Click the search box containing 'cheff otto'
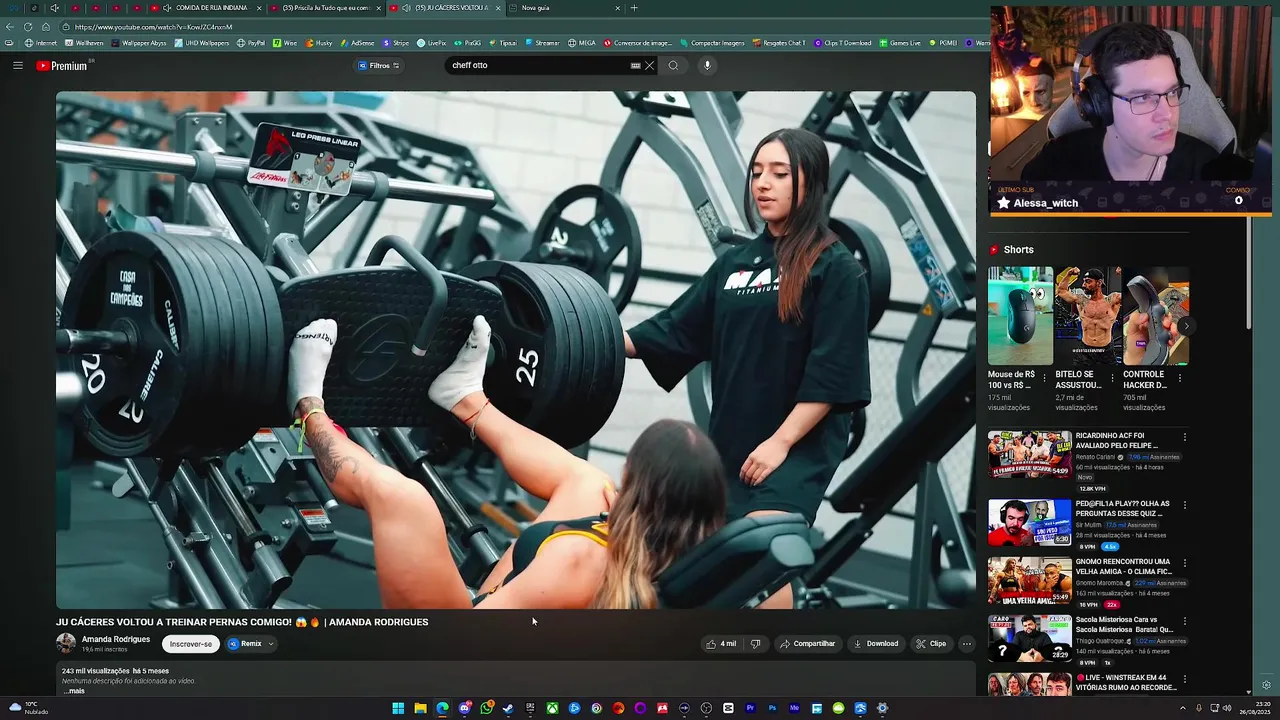Screen dimensions: 1280x720 538,66
